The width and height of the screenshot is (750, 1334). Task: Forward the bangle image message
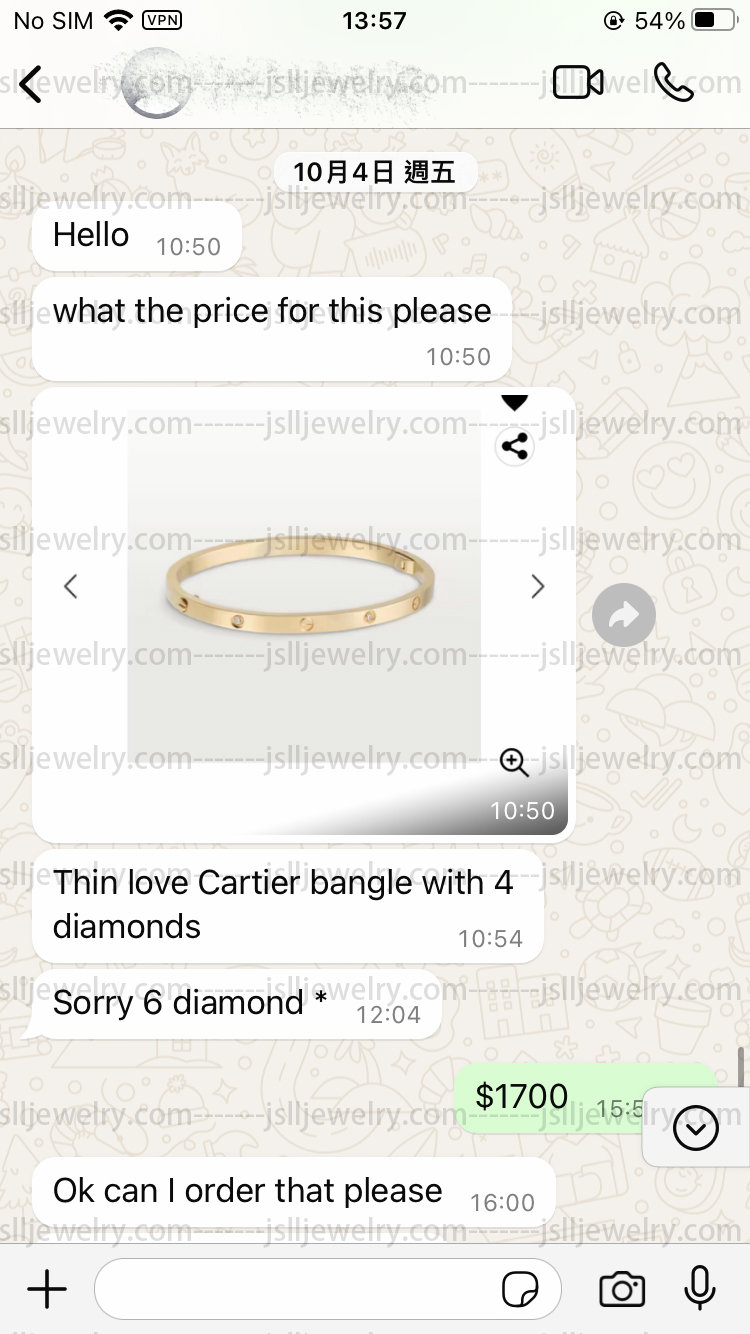click(x=624, y=616)
